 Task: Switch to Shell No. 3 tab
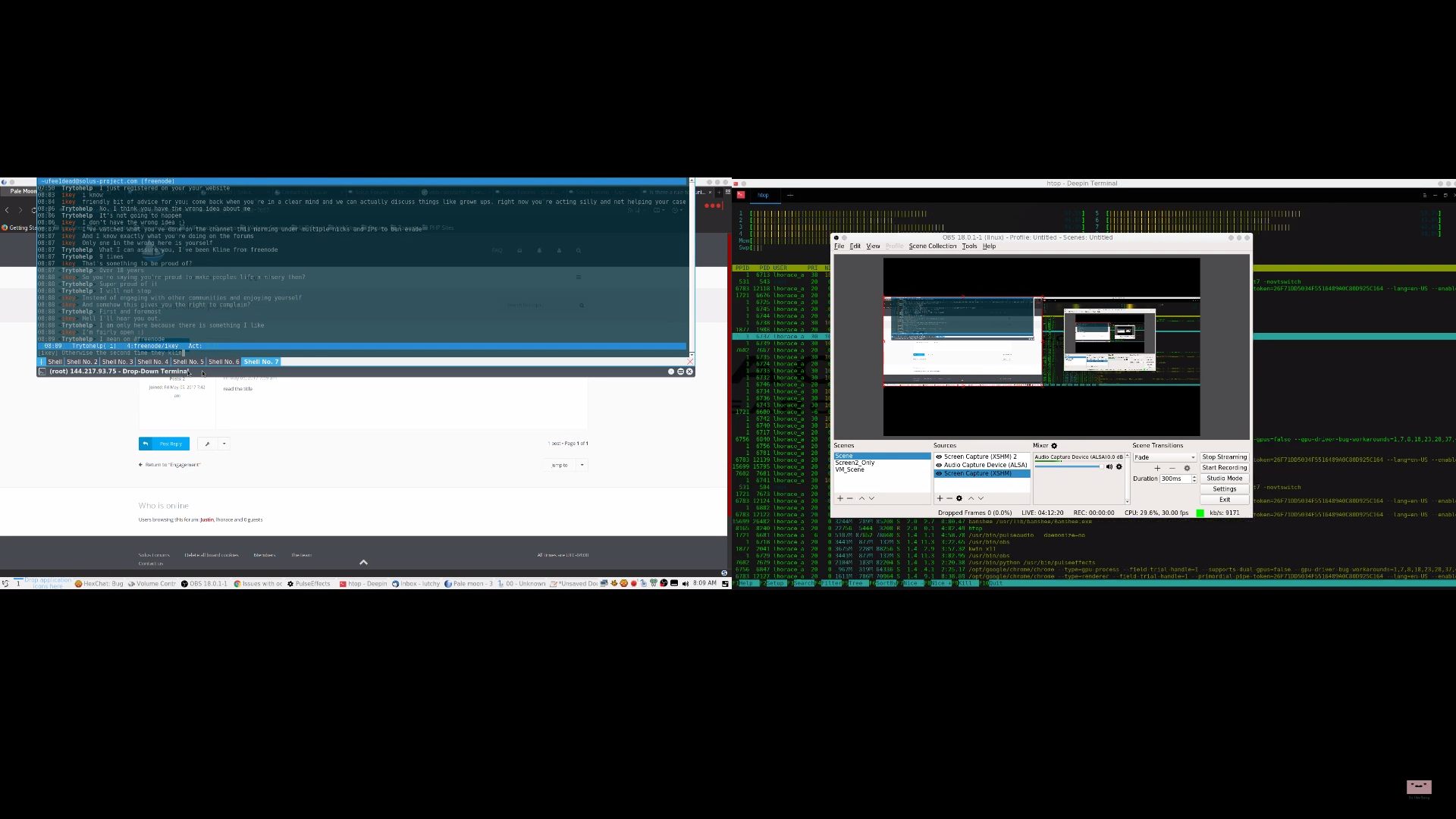tap(118, 362)
